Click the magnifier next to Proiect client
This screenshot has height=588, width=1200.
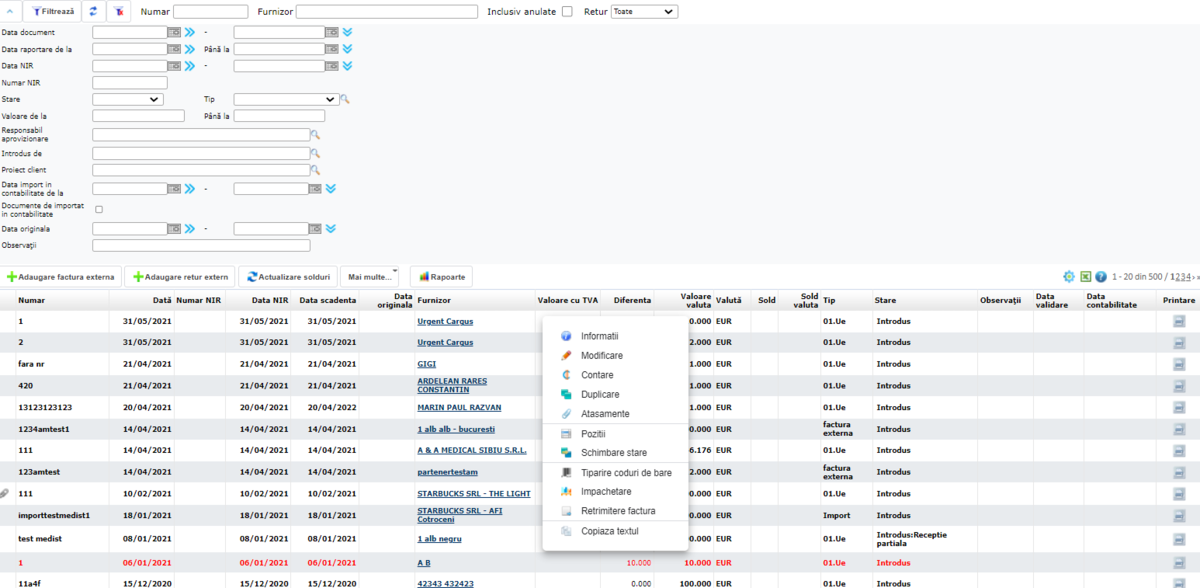315,170
